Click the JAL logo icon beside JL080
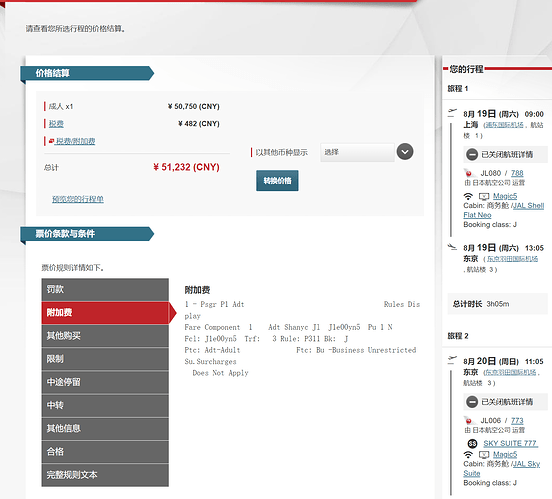The width and height of the screenshot is (552, 499). pos(469,173)
